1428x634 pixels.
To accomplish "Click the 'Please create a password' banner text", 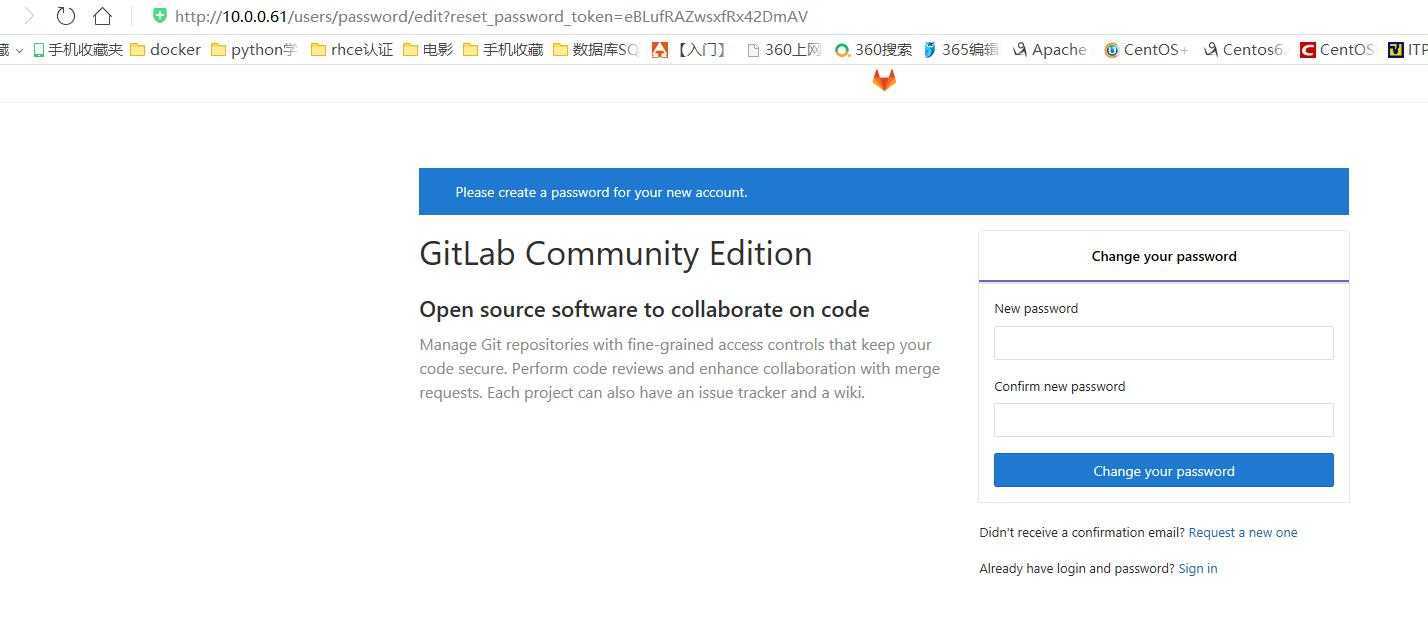I will pos(601,192).
